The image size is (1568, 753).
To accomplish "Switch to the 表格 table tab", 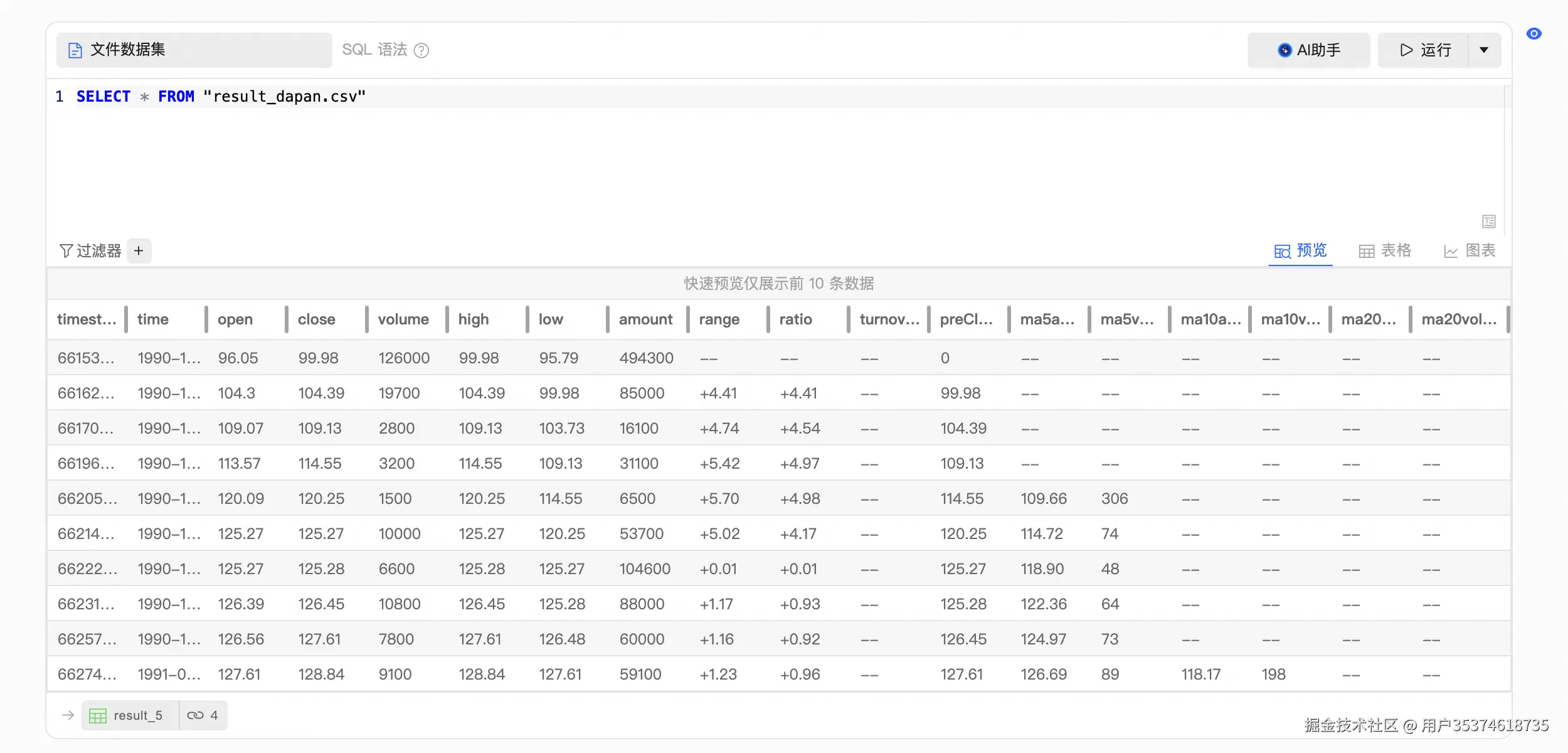I will (x=1385, y=251).
